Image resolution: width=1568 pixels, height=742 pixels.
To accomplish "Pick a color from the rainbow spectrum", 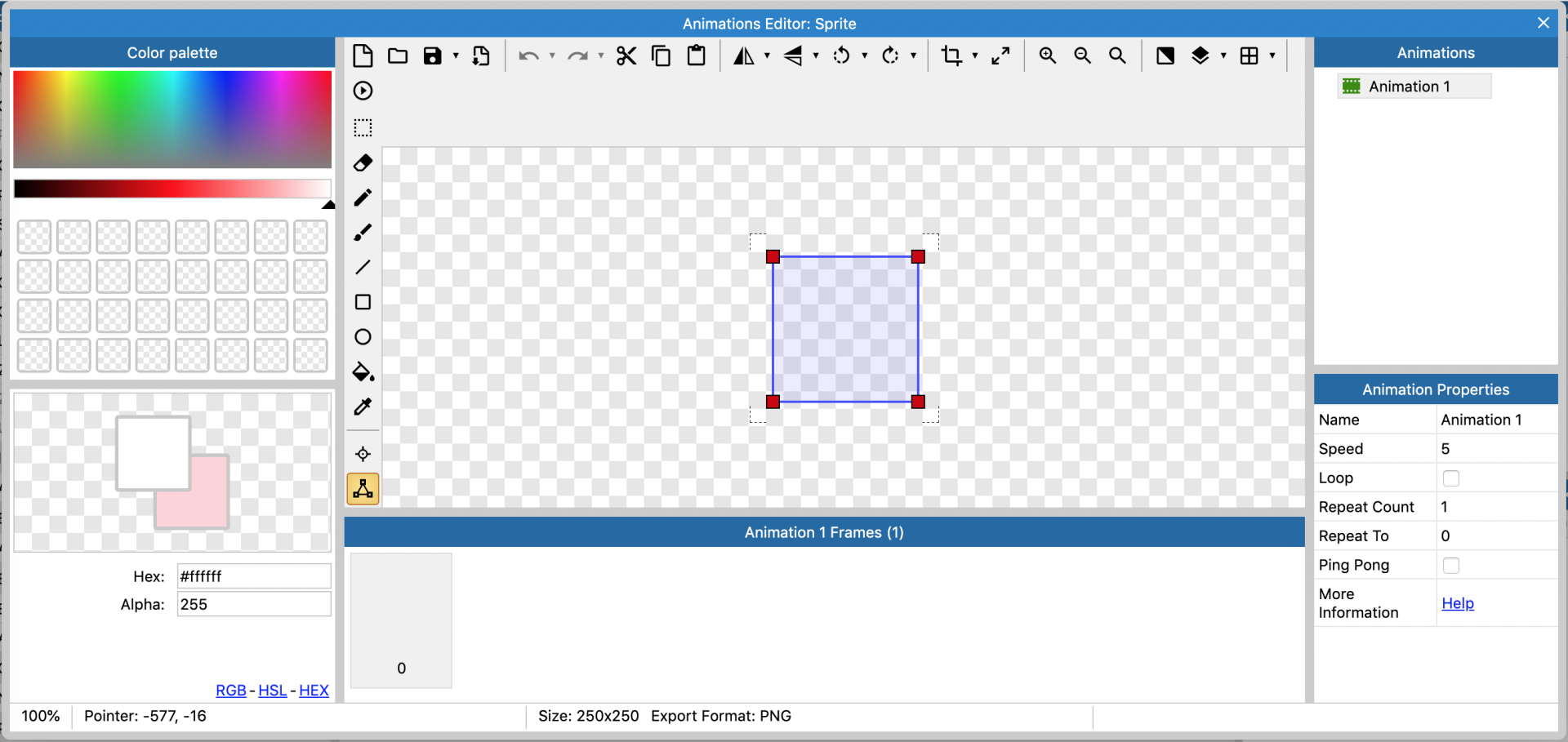I will (x=172, y=119).
